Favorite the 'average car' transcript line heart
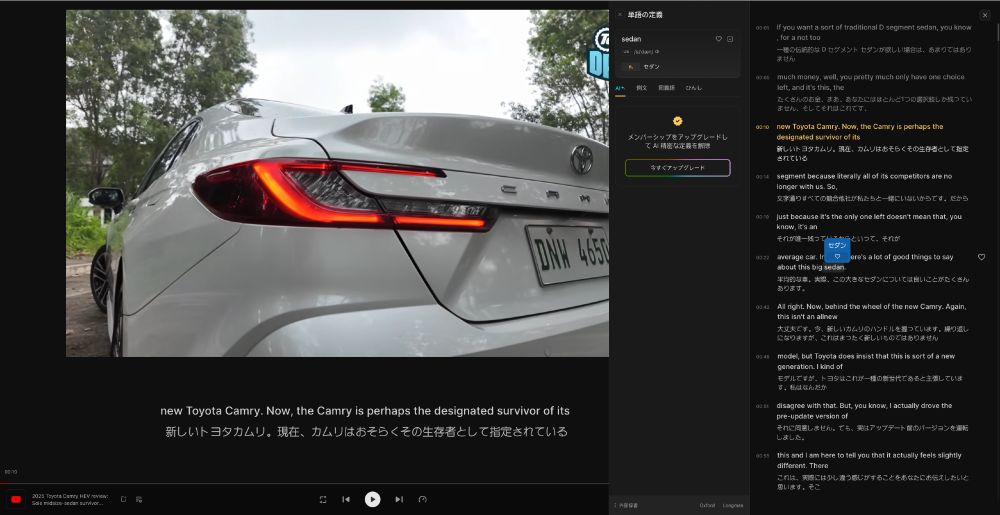Viewport: 1000px width, 515px height. pyautogui.click(x=982, y=257)
